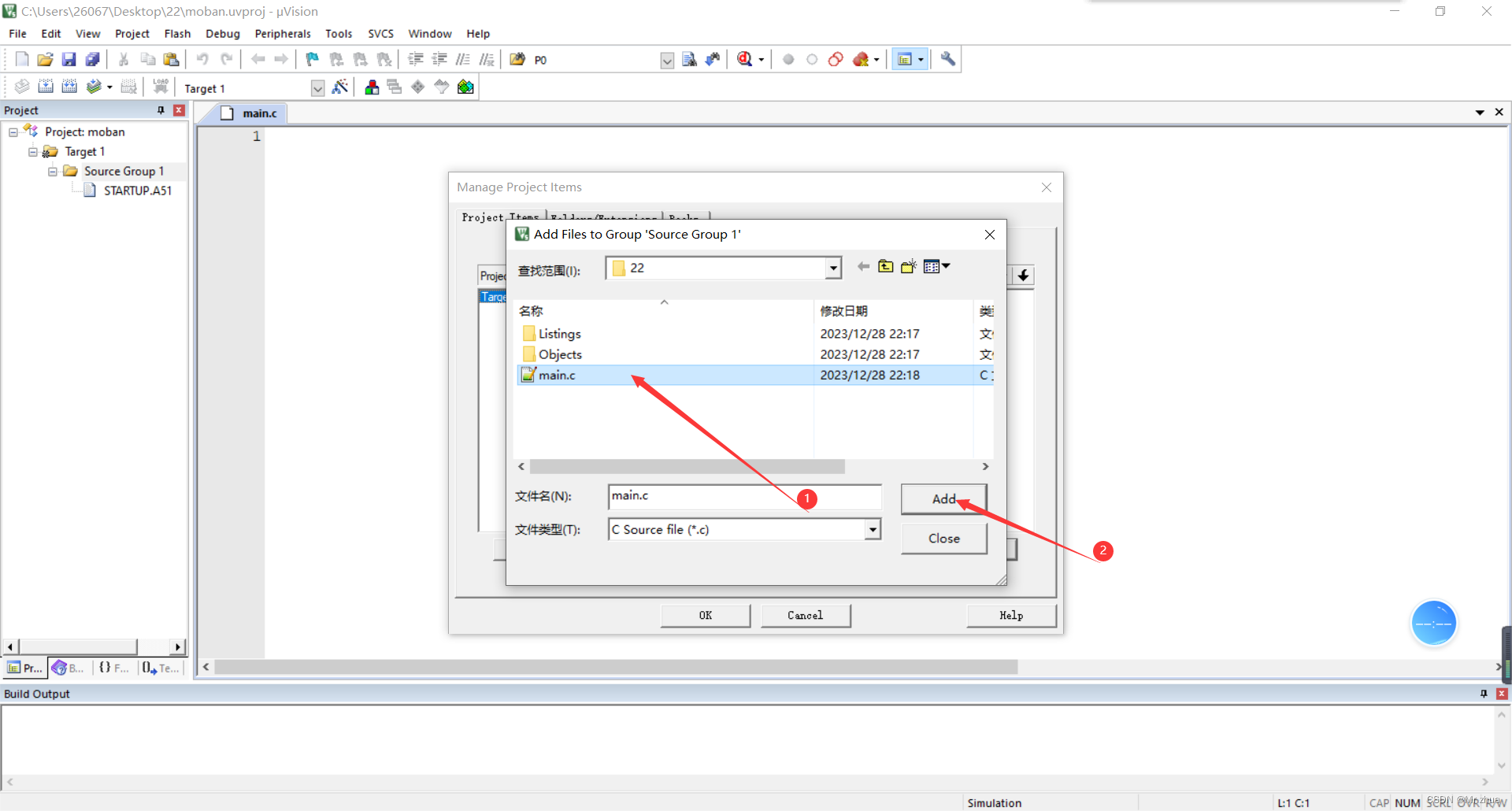Image resolution: width=1512 pixels, height=811 pixels.
Task: Click the Save toolbar icon
Action: (x=69, y=59)
